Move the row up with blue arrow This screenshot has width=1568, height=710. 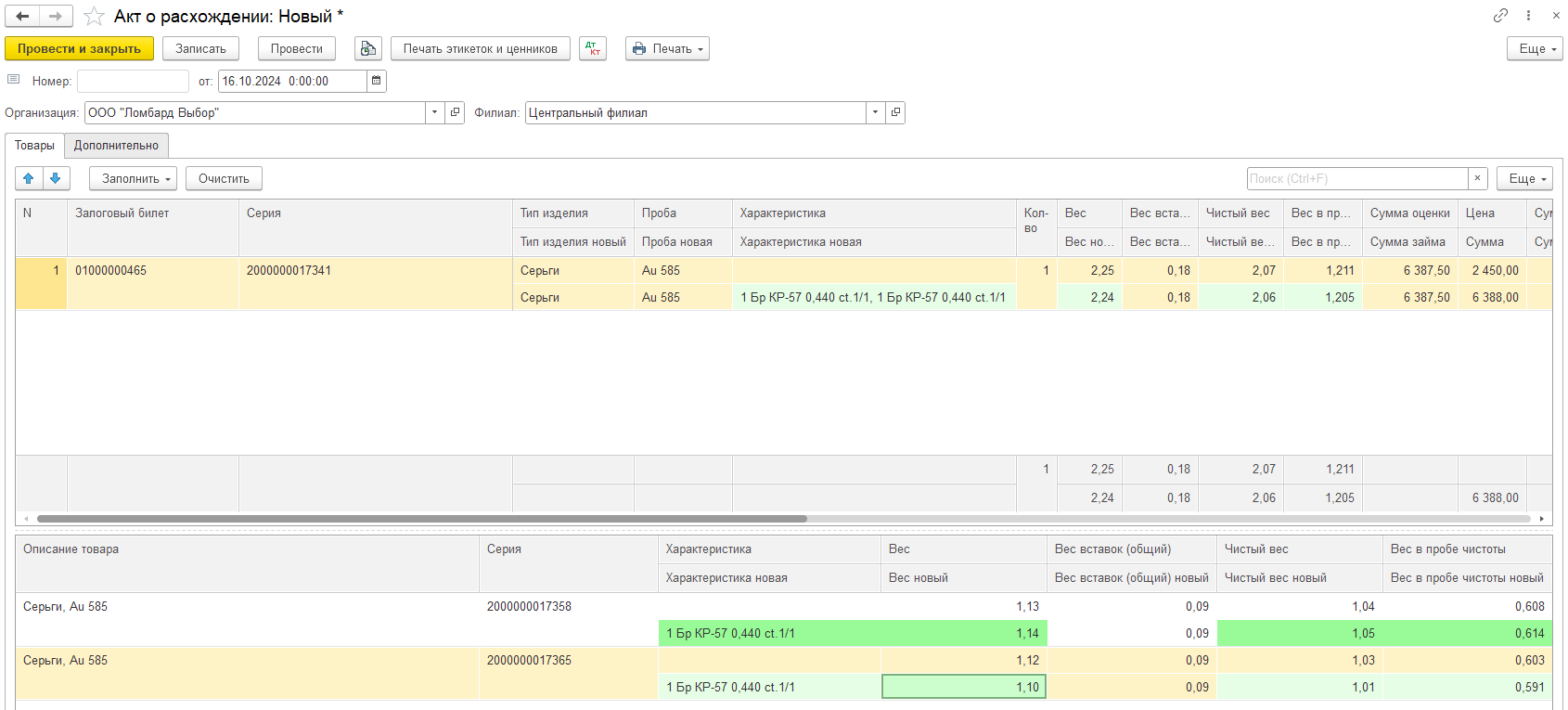point(29,178)
